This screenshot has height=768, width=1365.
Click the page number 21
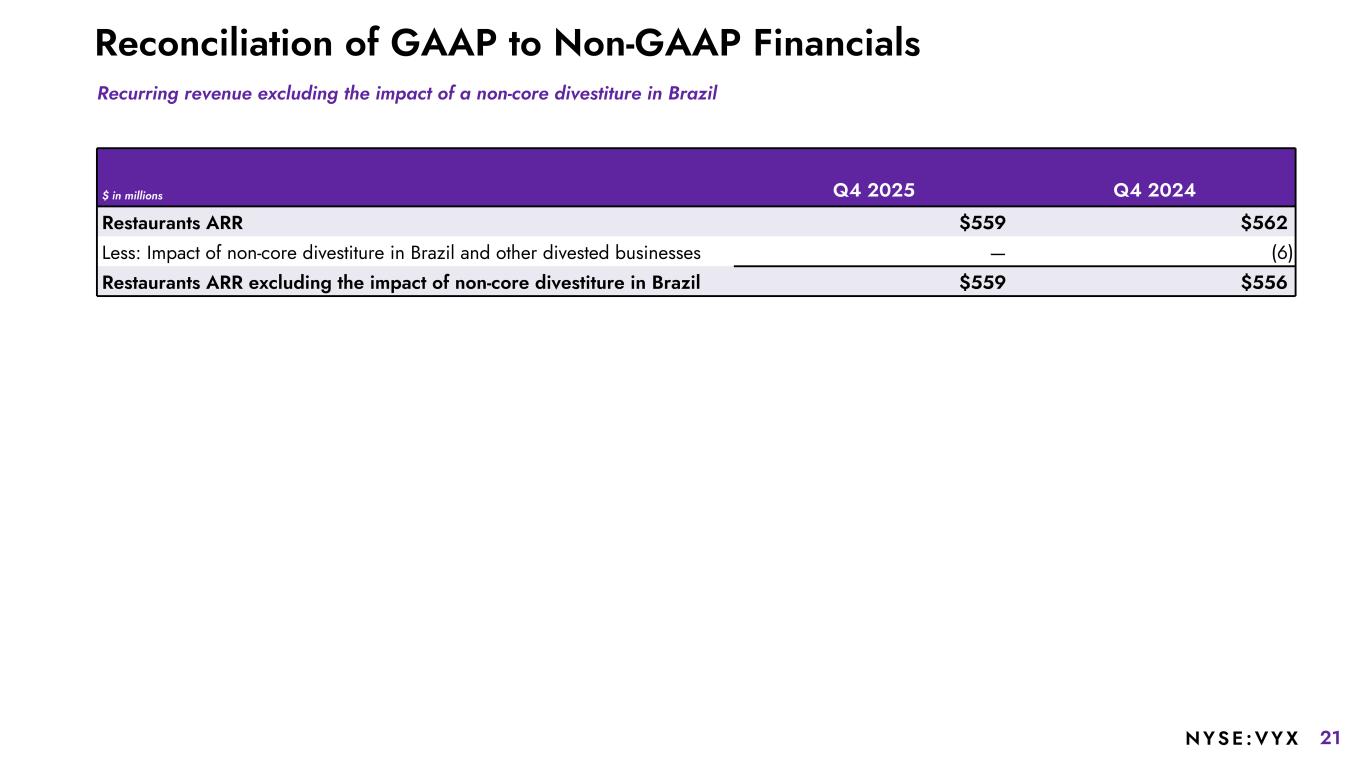point(1330,738)
